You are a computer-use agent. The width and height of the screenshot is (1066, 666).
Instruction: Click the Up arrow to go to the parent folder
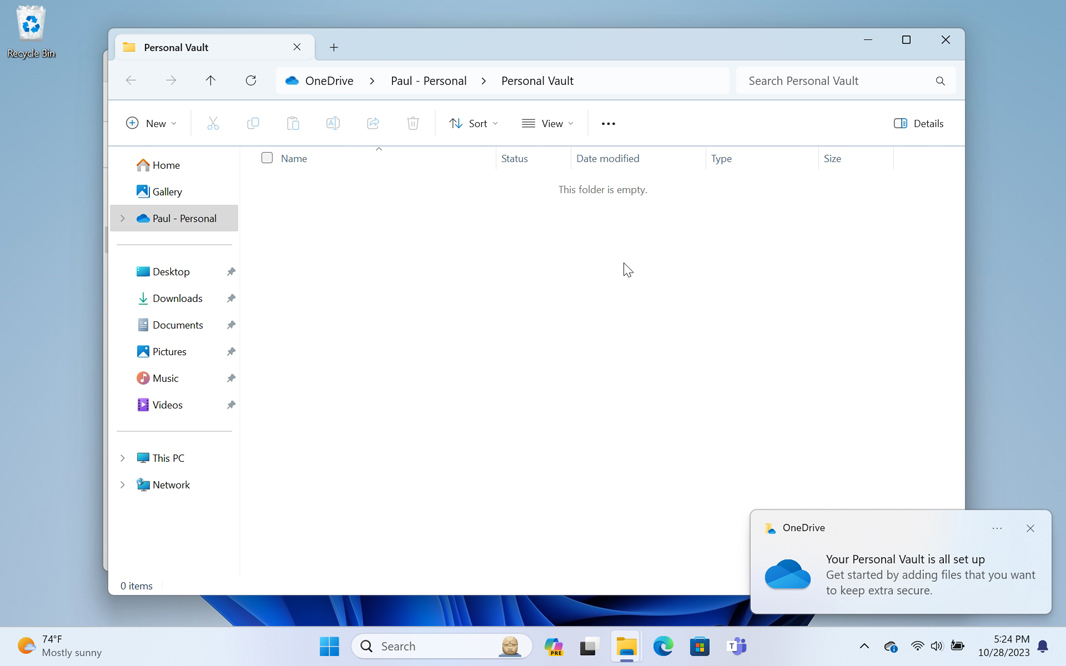(211, 81)
